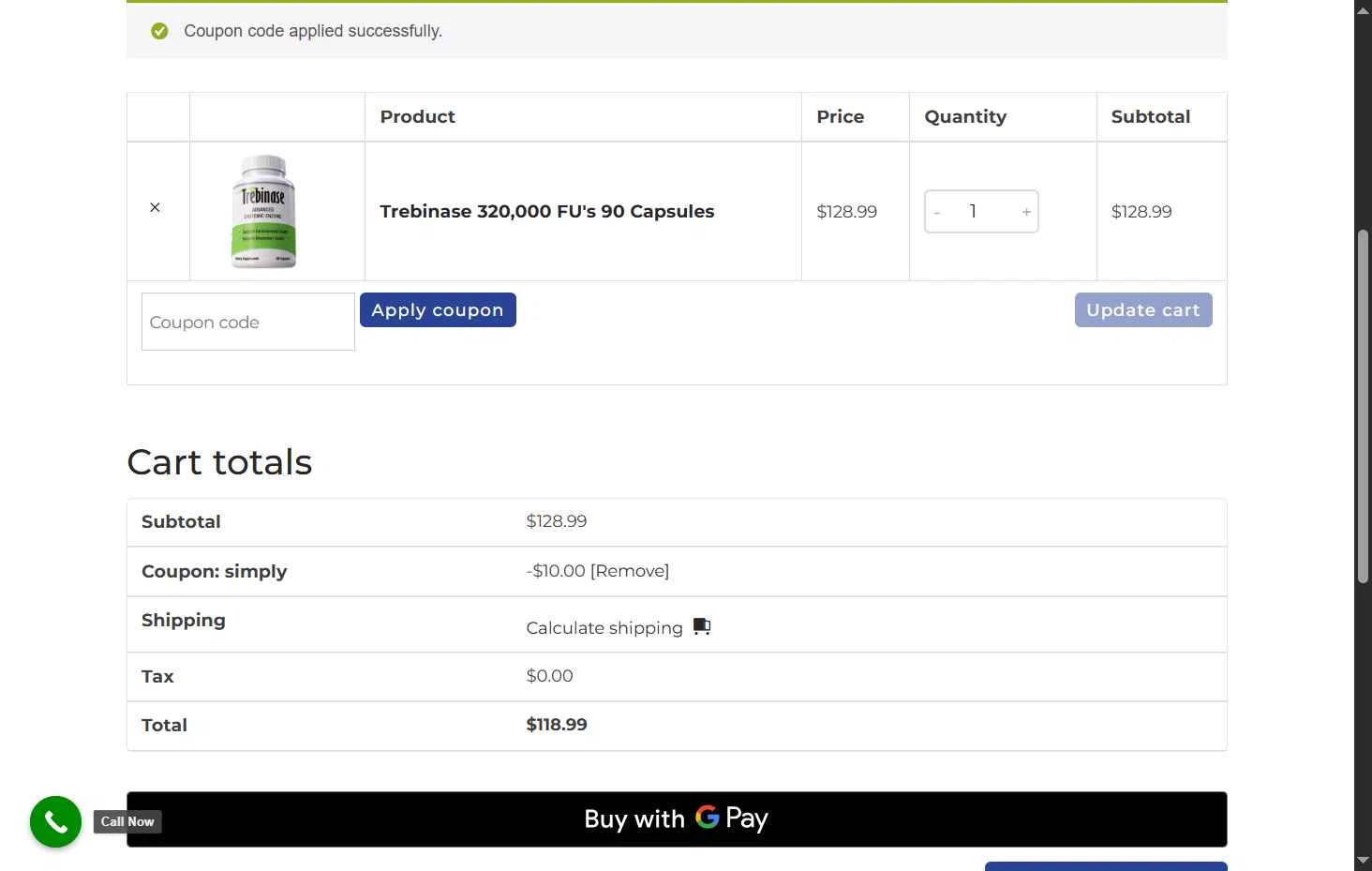Decrease quantity with the minus button
The image size is (1372, 871).
(x=936, y=212)
